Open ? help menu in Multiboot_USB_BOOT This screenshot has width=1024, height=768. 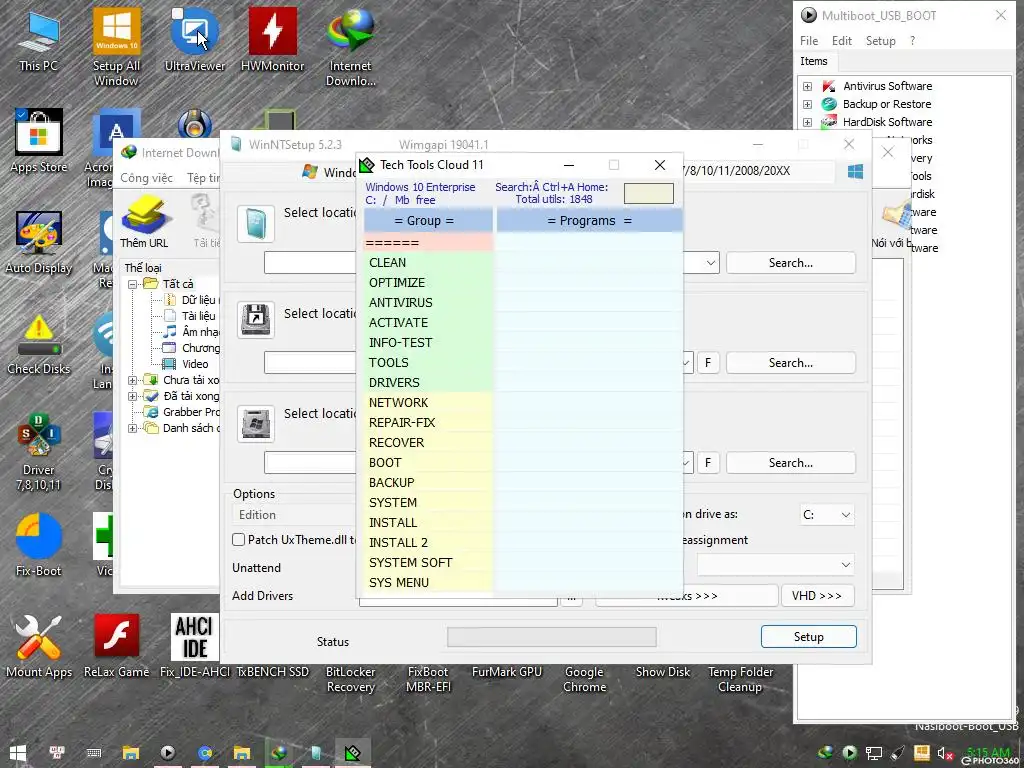(x=912, y=40)
